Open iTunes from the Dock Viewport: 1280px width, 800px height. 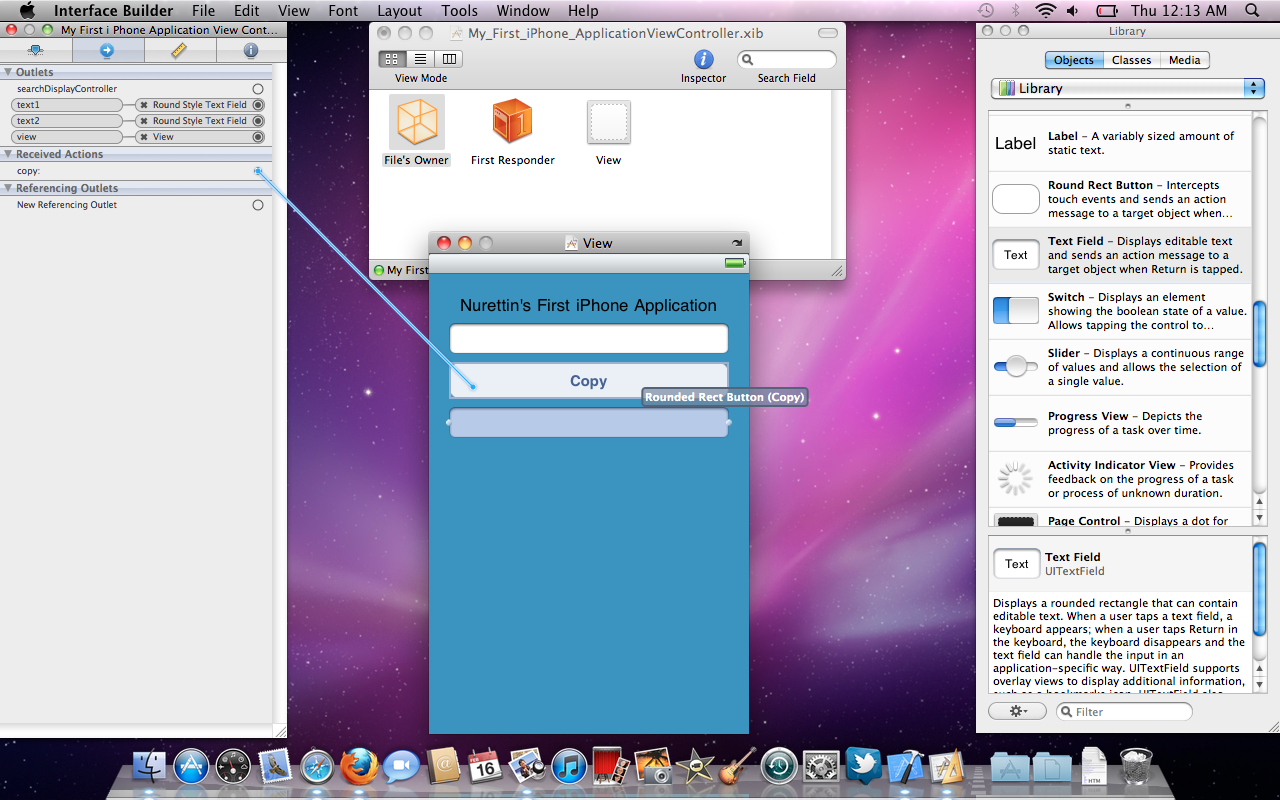tap(569, 767)
